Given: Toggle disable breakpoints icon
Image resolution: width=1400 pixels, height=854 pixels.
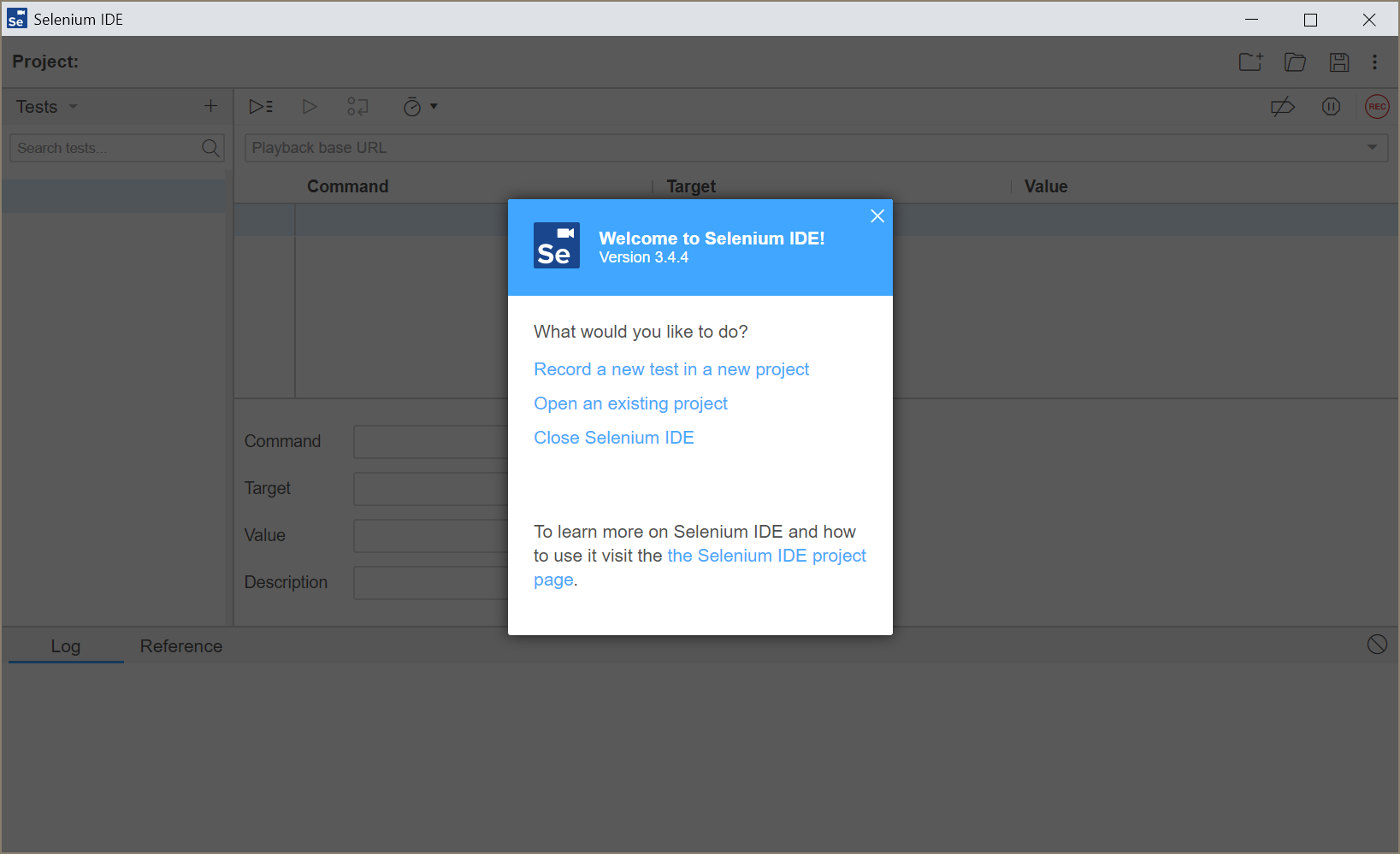Looking at the screenshot, I should coord(1282,107).
